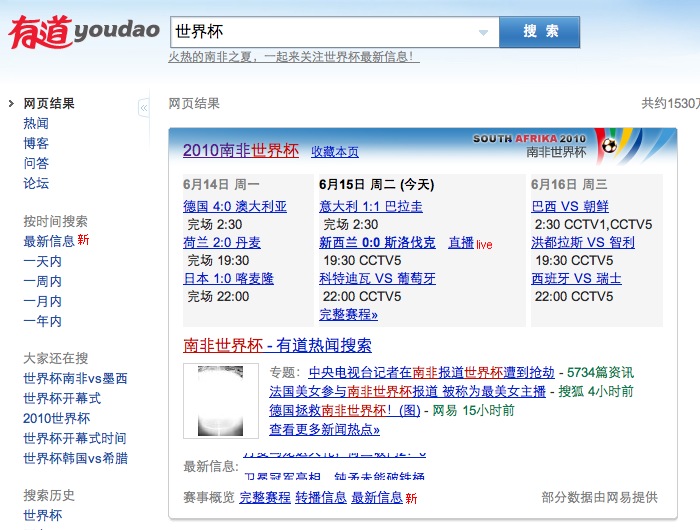This screenshot has width=700, height=530.
Task: Click 查看更多新闻热点» link
Action: pyautogui.click(x=325, y=430)
